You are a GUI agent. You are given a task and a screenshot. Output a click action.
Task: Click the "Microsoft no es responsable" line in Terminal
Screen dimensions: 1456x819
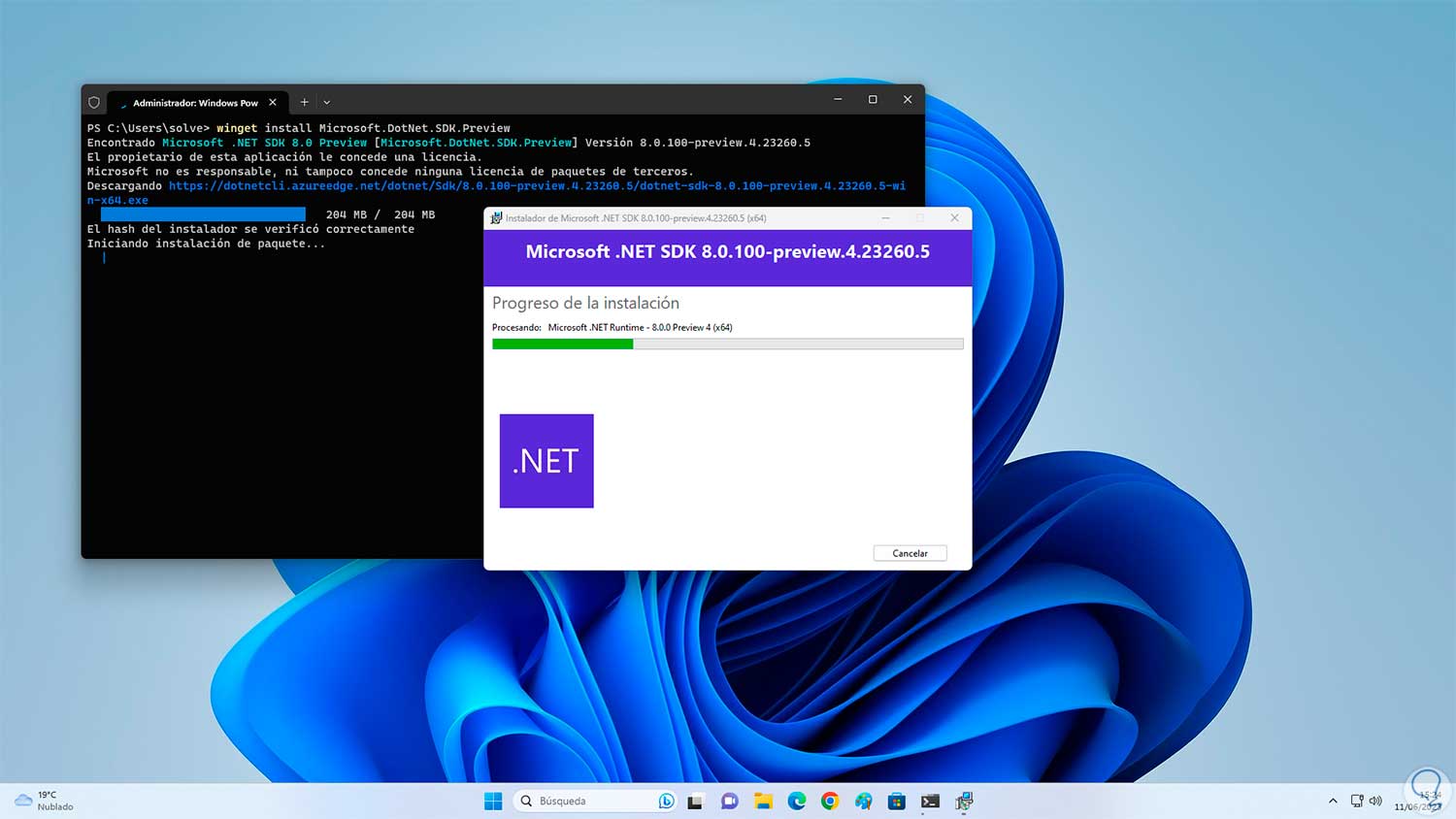(390, 172)
